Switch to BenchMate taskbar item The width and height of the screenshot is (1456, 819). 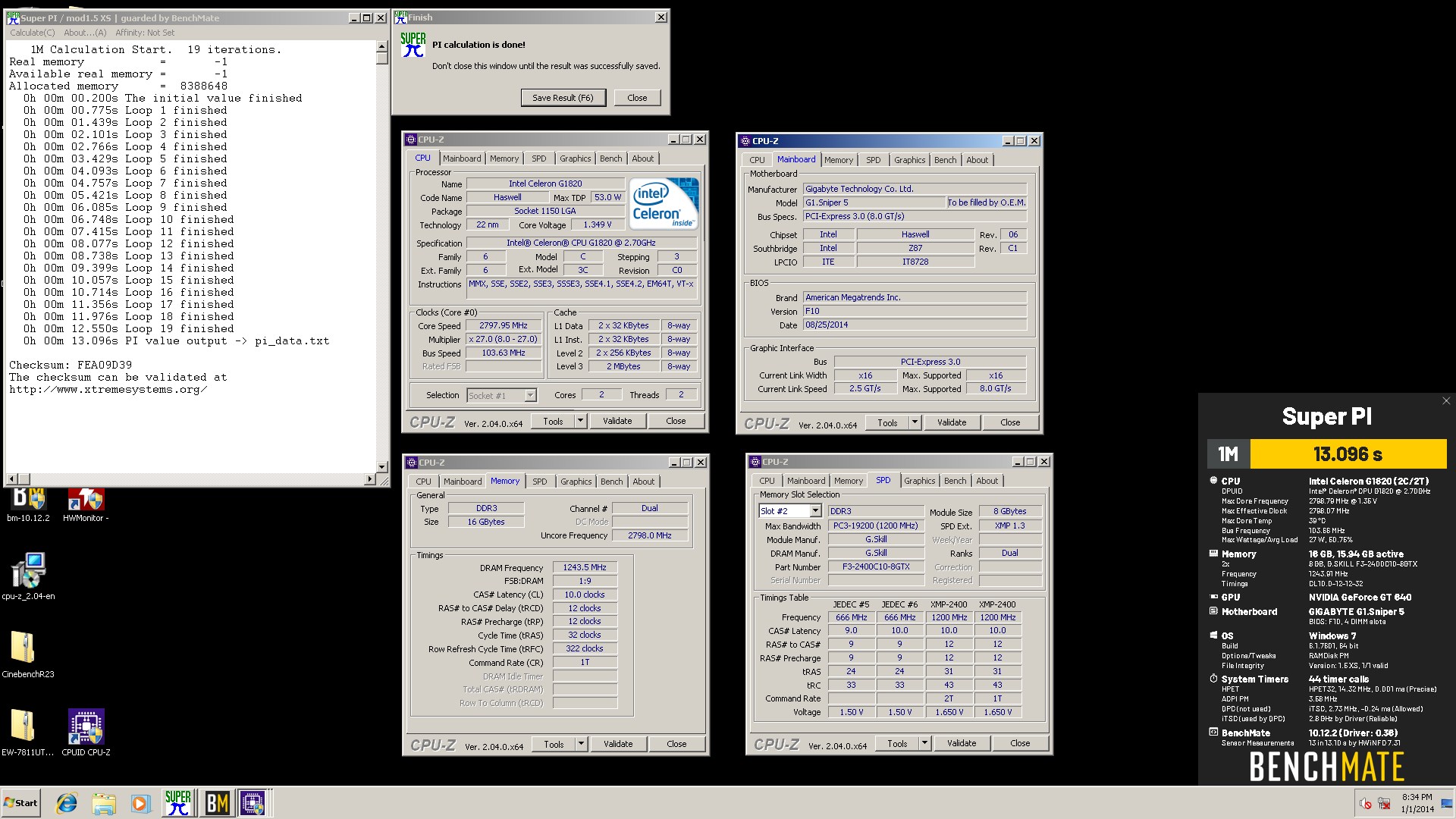[x=217, y=802]
